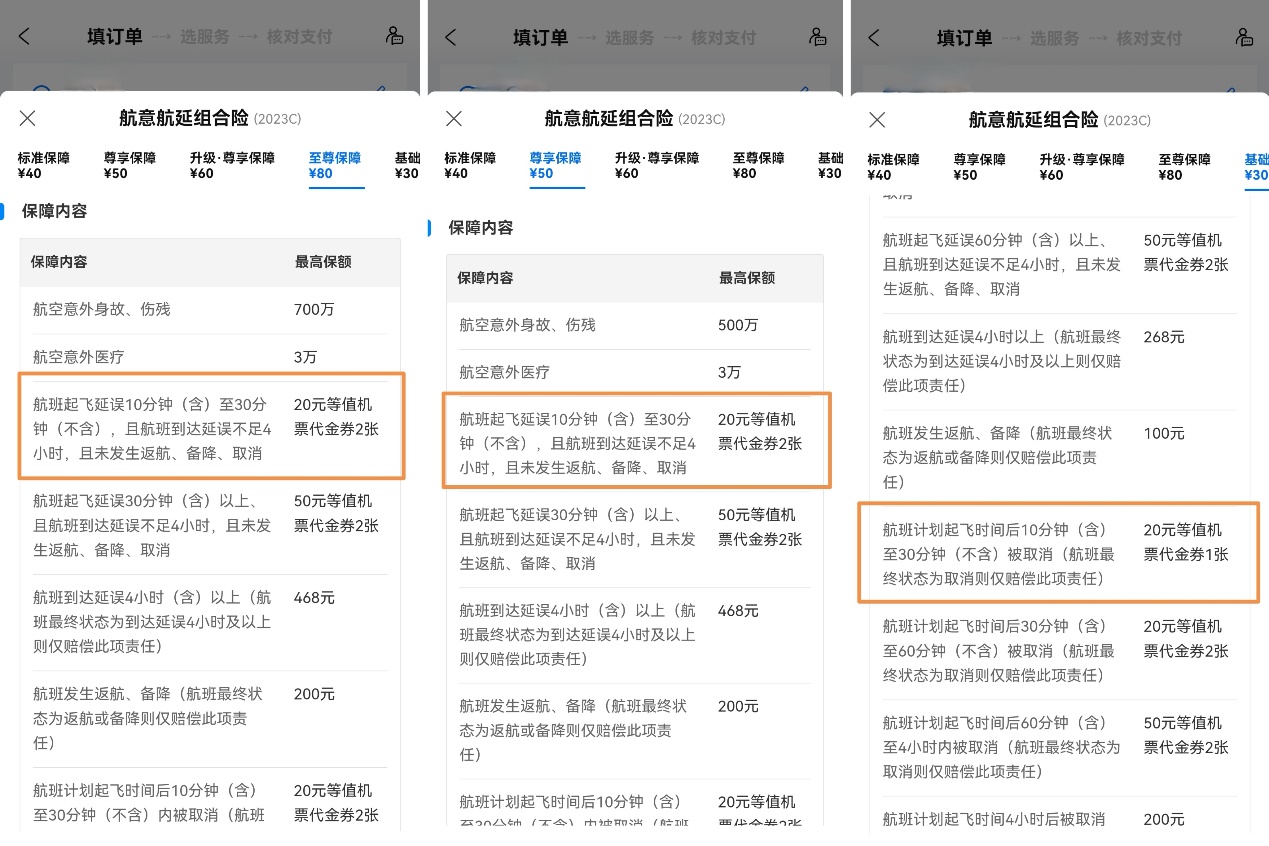Tap the 468元 arrival delay row in left screen
Screen dimensions: 1269x846
209,622
